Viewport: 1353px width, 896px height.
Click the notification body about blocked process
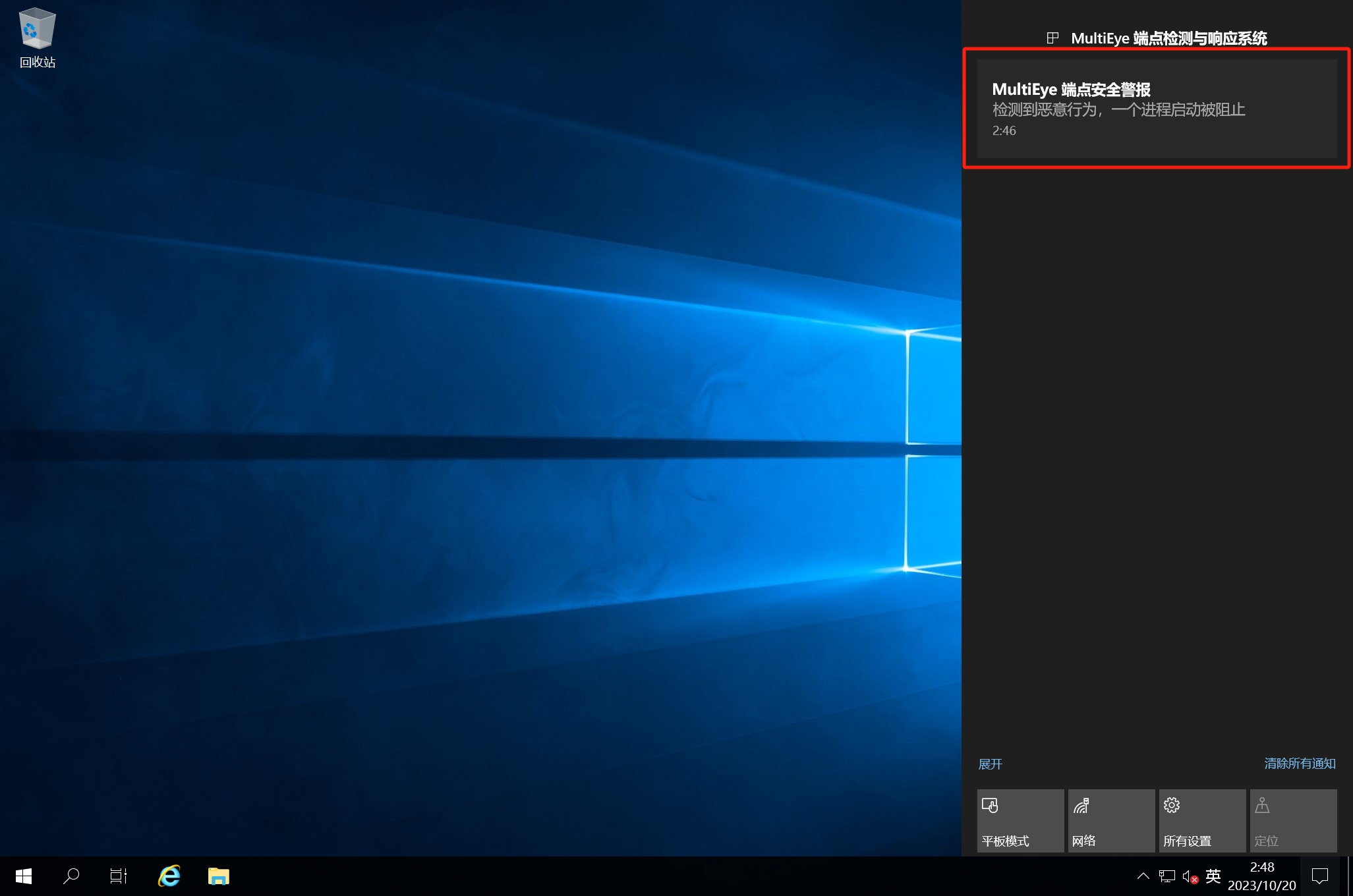1118,110
